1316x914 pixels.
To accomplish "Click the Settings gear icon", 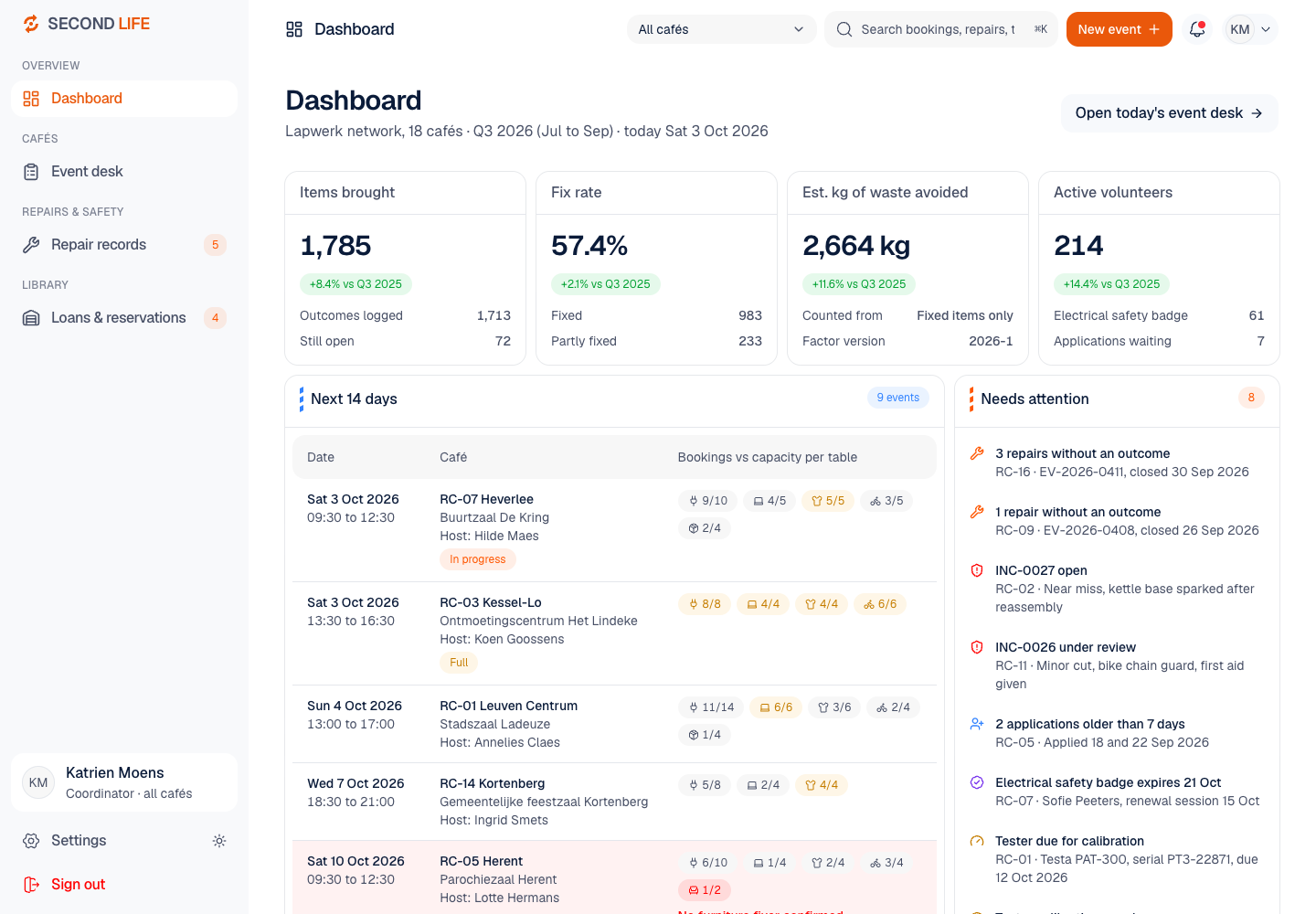I will point(31,841).
